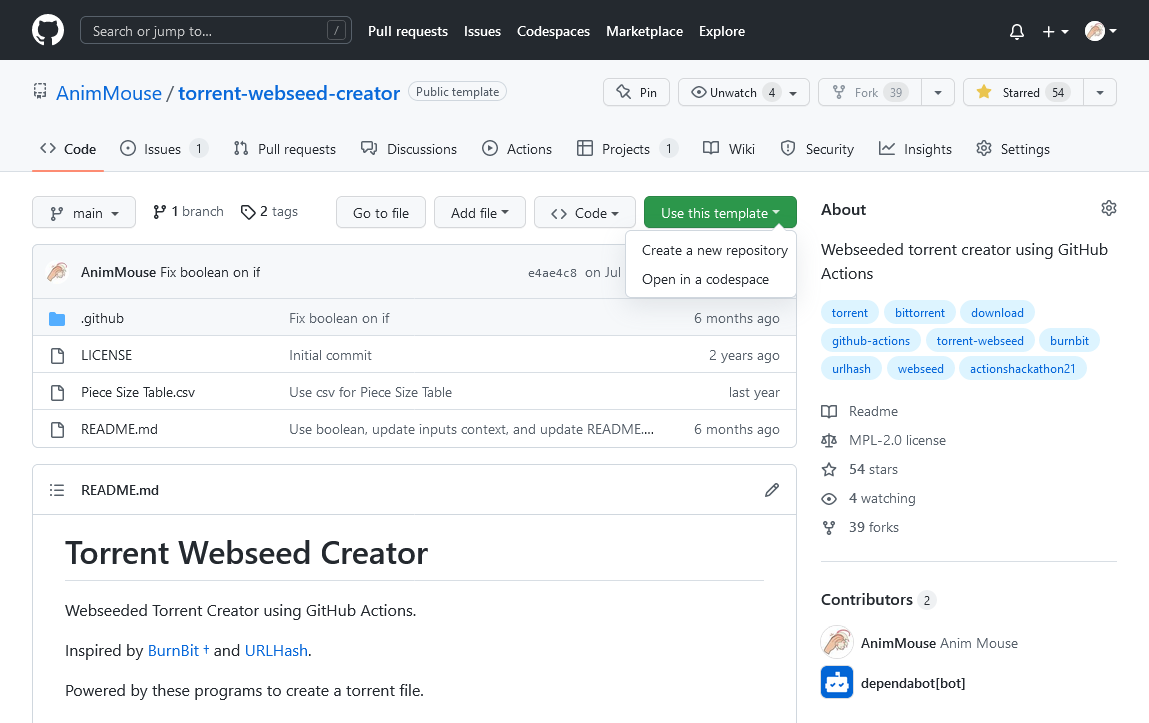
Task: Go to the Discussions tab
Action: pyautogui.click(x=409, y=149)
